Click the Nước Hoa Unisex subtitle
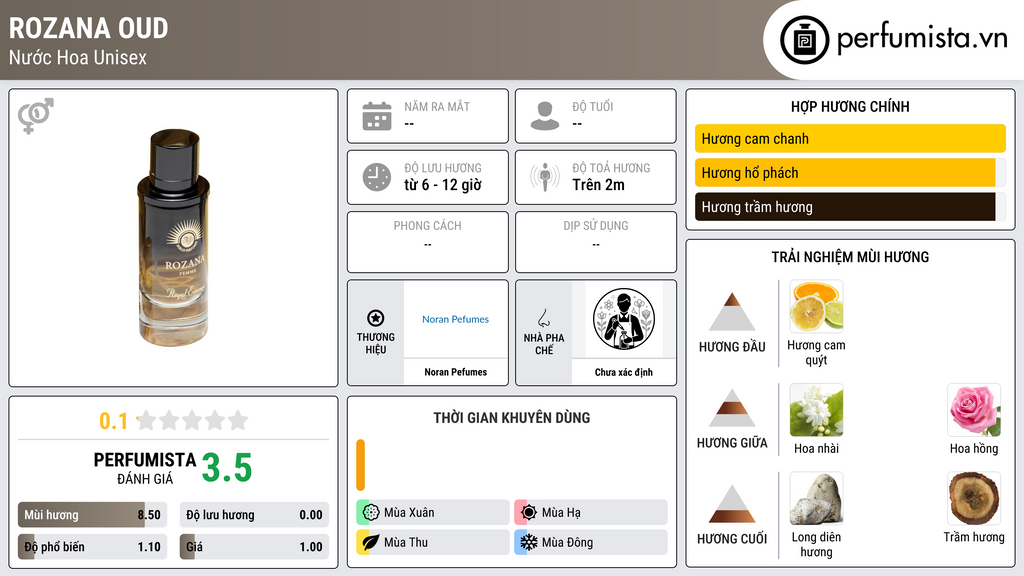Viewport: 1024px width, 576px height. pyautogui.click(x=78, y=57)
